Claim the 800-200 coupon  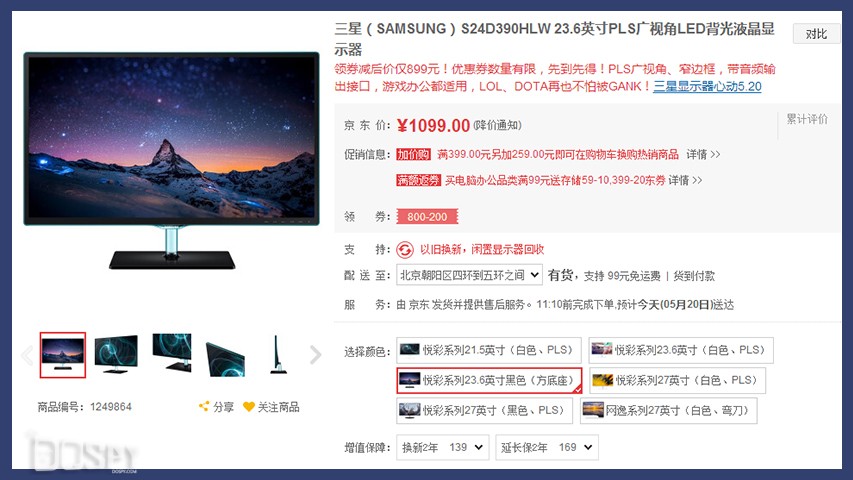pos(427,217)
